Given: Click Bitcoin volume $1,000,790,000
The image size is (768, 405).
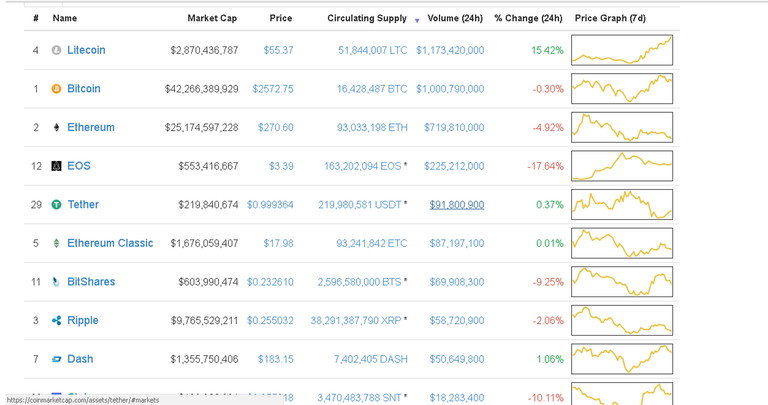Looking at the screenshot, I should (450, 89).
